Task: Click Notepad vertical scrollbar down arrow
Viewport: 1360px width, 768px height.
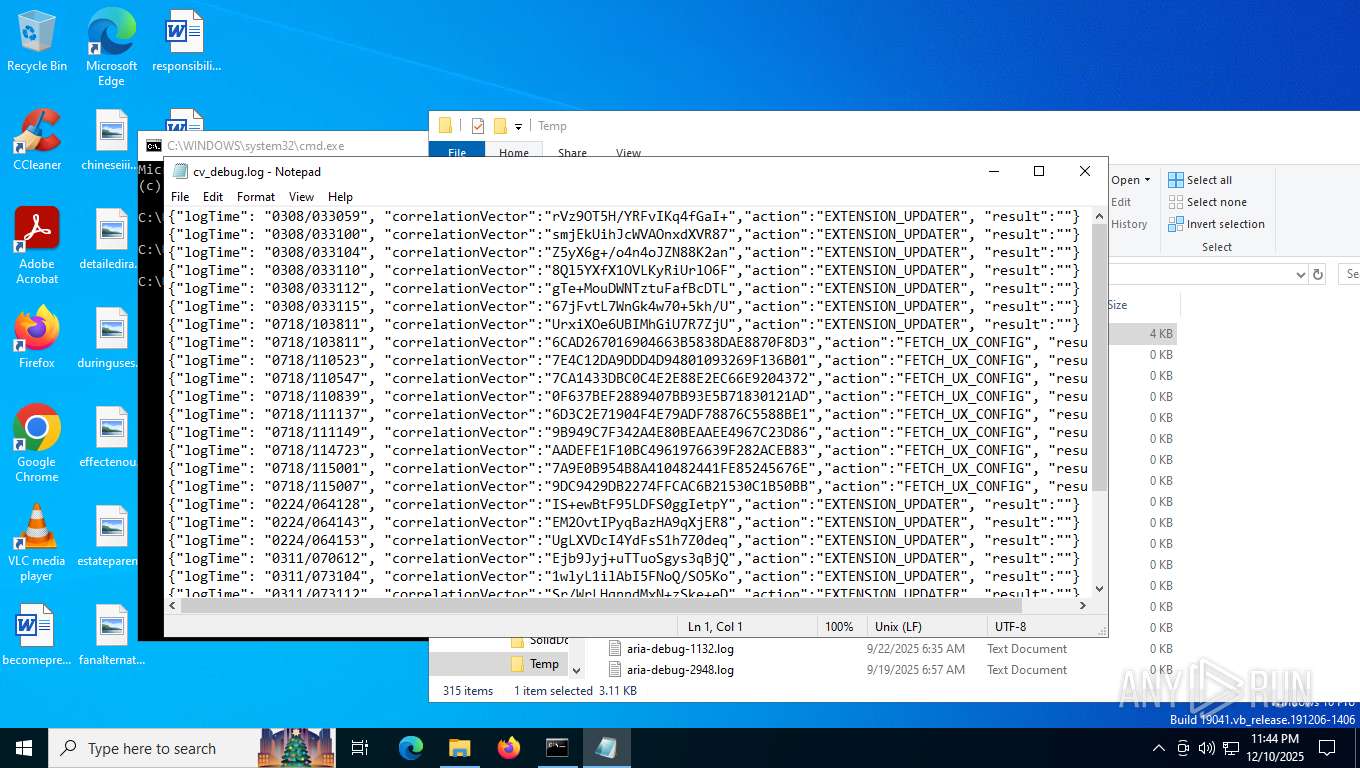Action: pos(1100,589)
